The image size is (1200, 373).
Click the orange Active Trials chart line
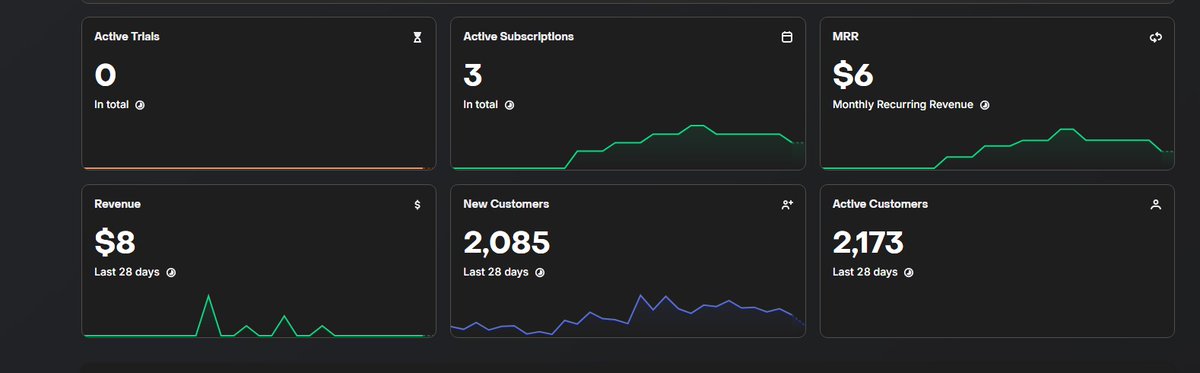258,168
